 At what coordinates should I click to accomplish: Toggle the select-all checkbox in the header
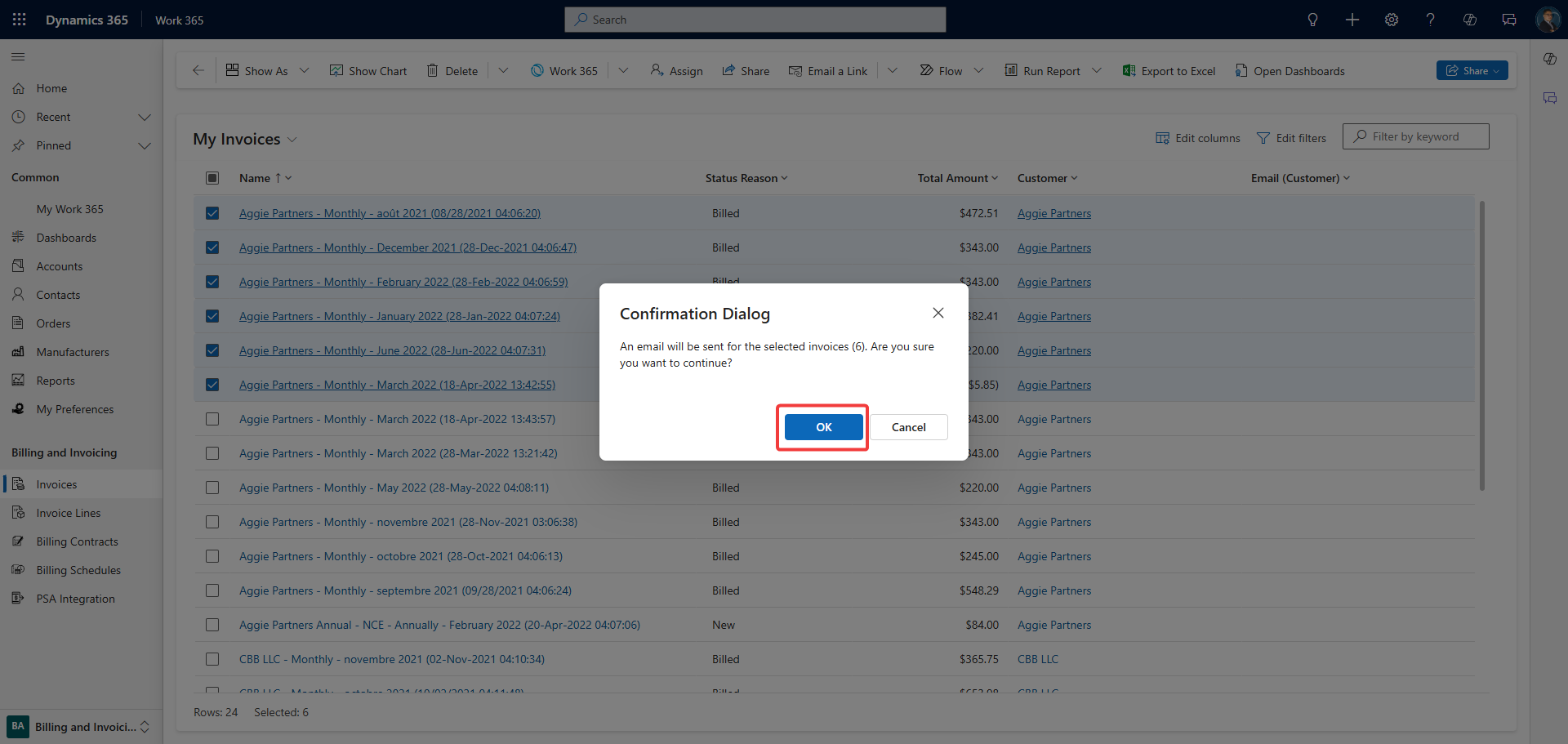[x=212, y=178]
